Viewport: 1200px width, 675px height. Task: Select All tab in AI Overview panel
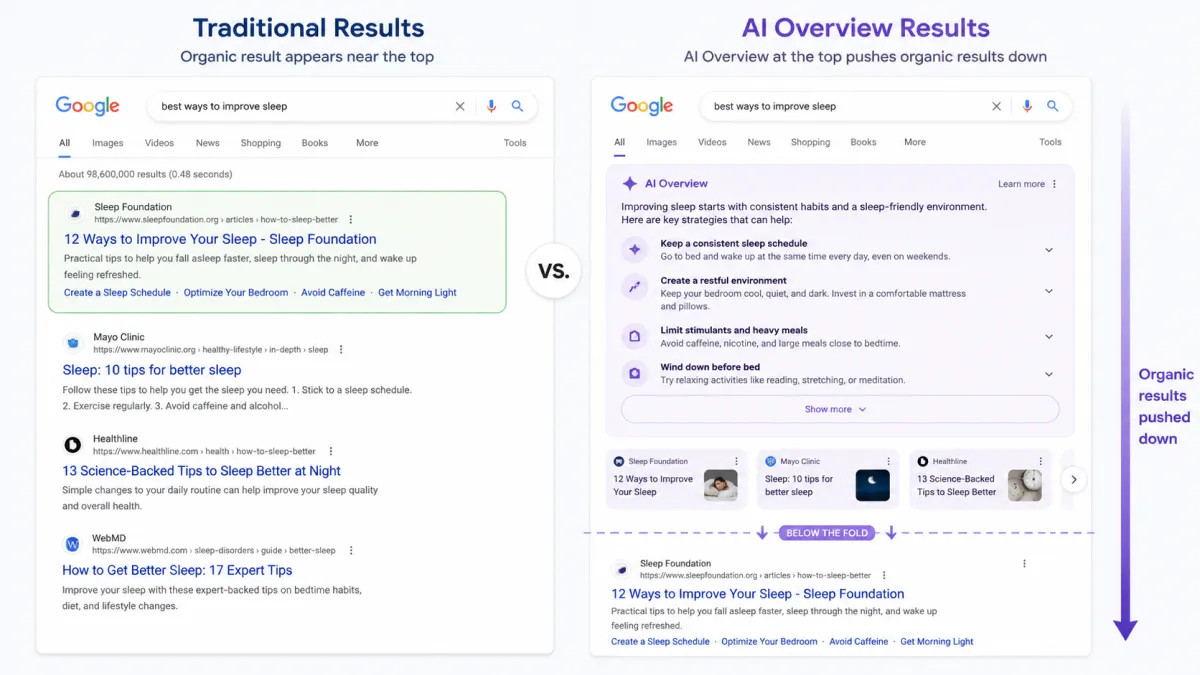point(619,142)
